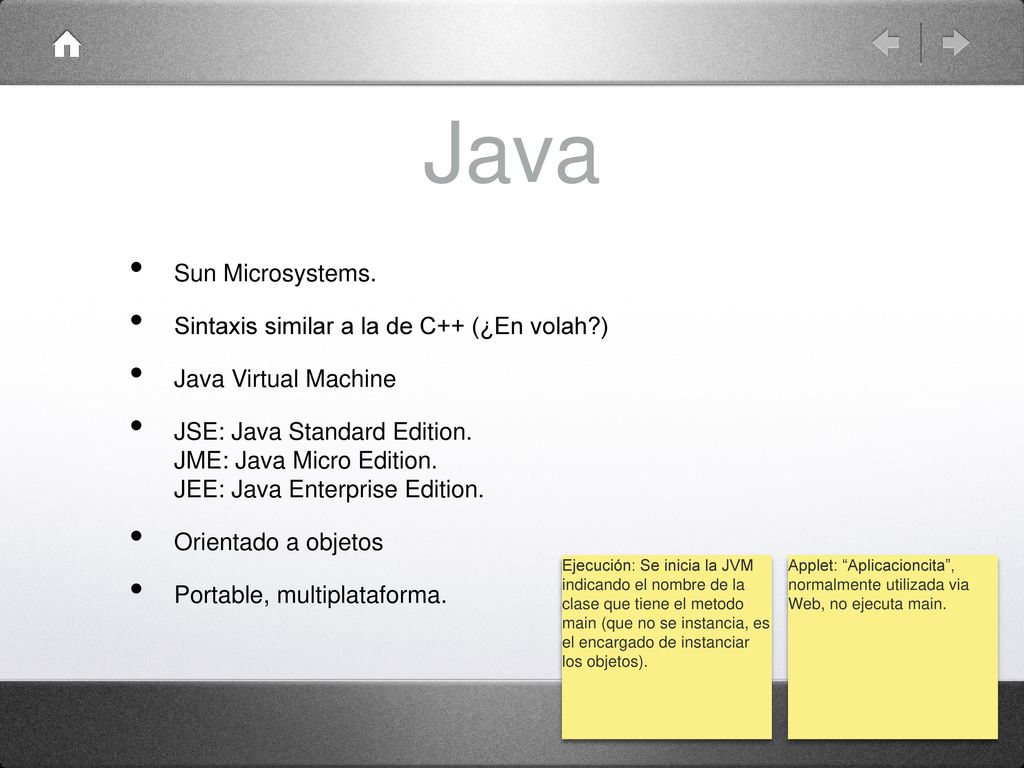The image size is (1024, 768).
Task: Open the Applet yellow sticky note
Action: point(893,647)
